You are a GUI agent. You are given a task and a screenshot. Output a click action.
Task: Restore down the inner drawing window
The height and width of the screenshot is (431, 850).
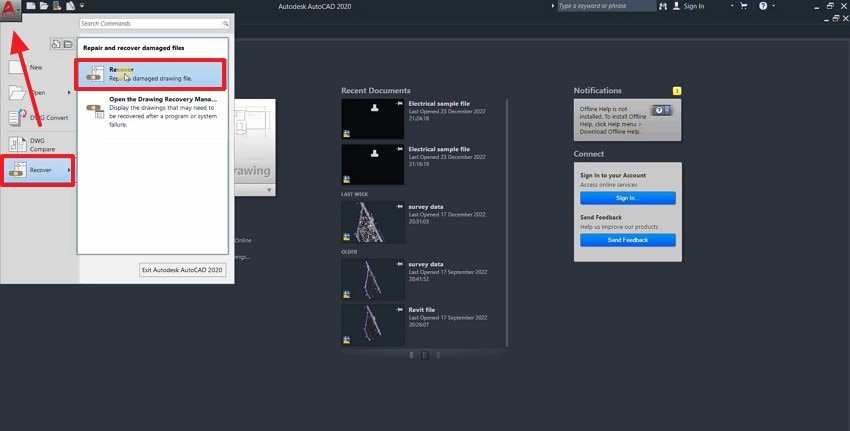[836, 18]
